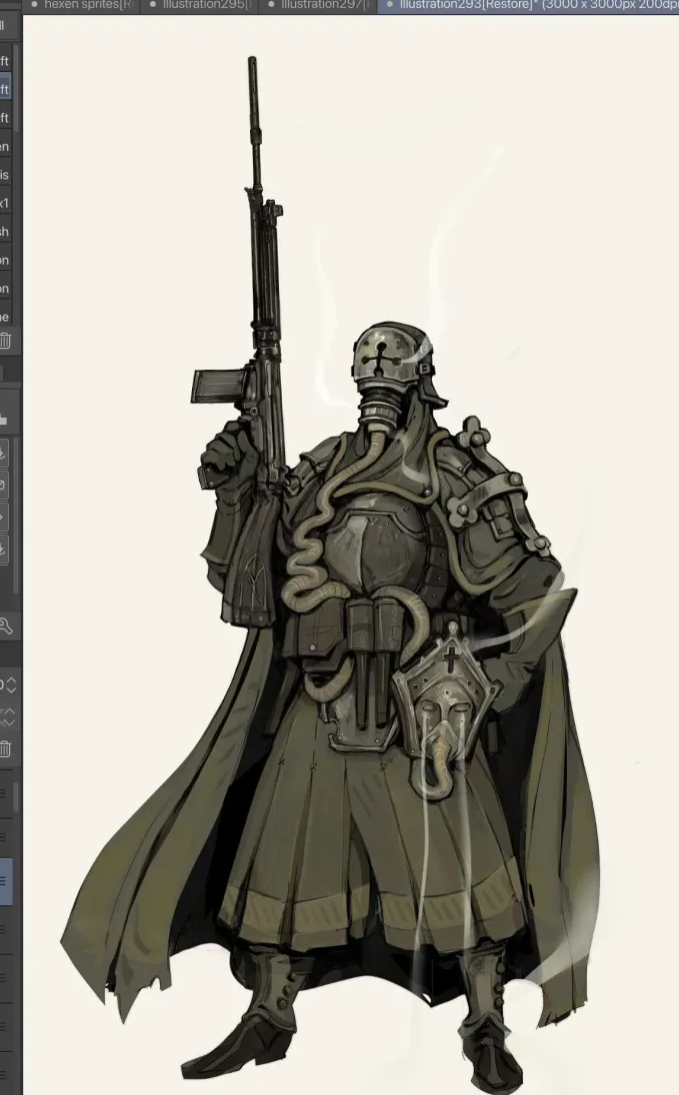The image size is (679, 1095).
Task: Click the dimmed double-arrow stepper above the layer trash
Action: 8,717
